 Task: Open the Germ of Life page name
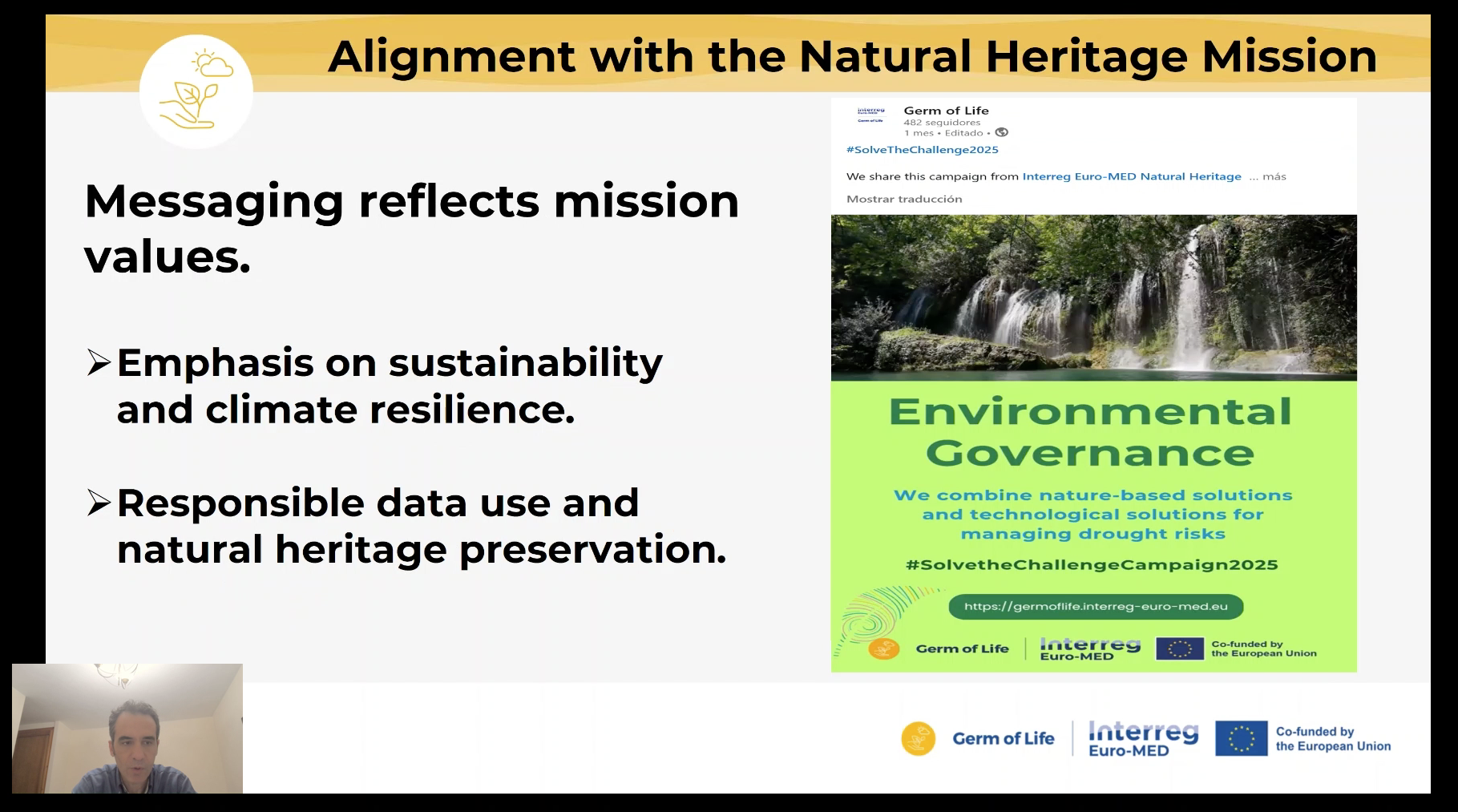946,111
